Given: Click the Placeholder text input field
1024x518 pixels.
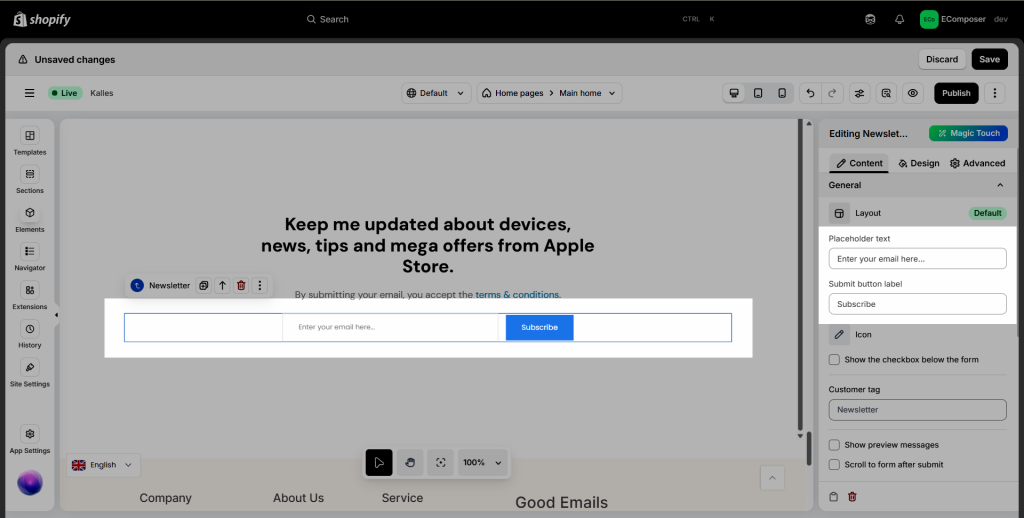Looking at the screenshot, I should pyautogui.click(x=917, y=259).
